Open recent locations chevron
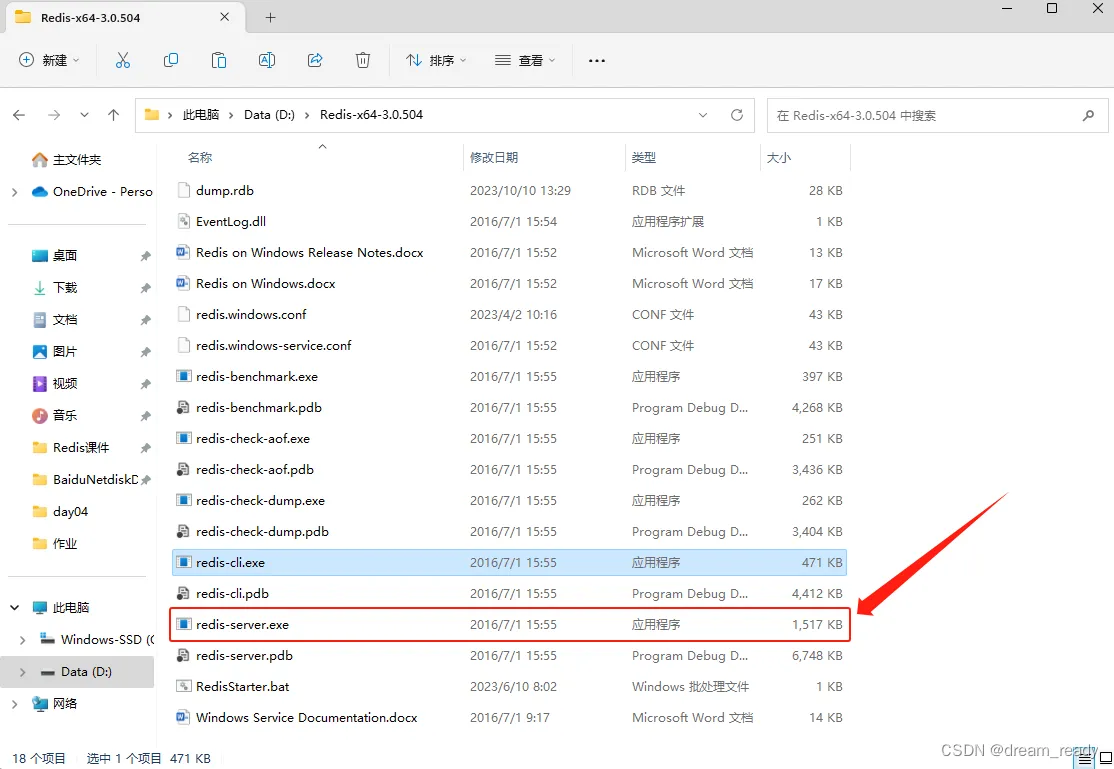1114x769 pixels. click(x=84, y=115)
